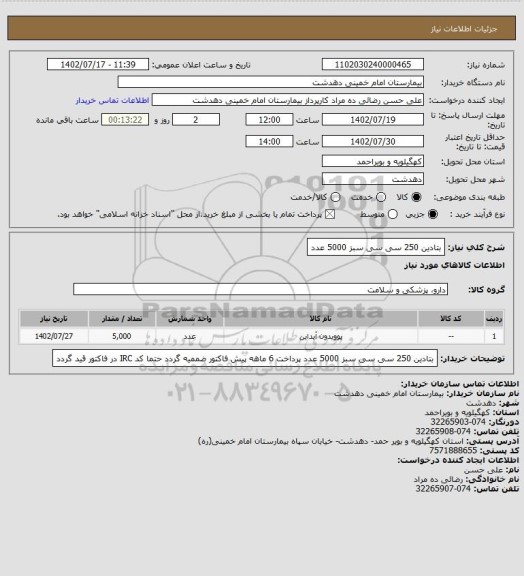Viewport: 524px width, 576px height.
Task: Click the announcement date field 1402/07/17 - 11:39
Action: pos(98,64)
